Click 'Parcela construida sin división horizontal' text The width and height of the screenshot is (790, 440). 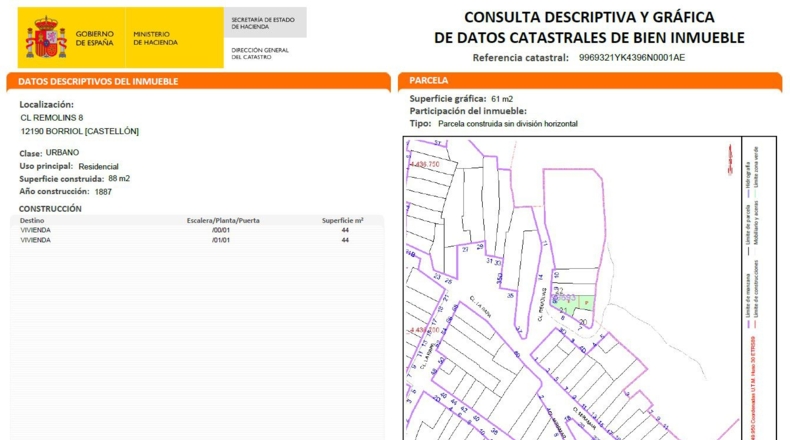pos(508,123)
